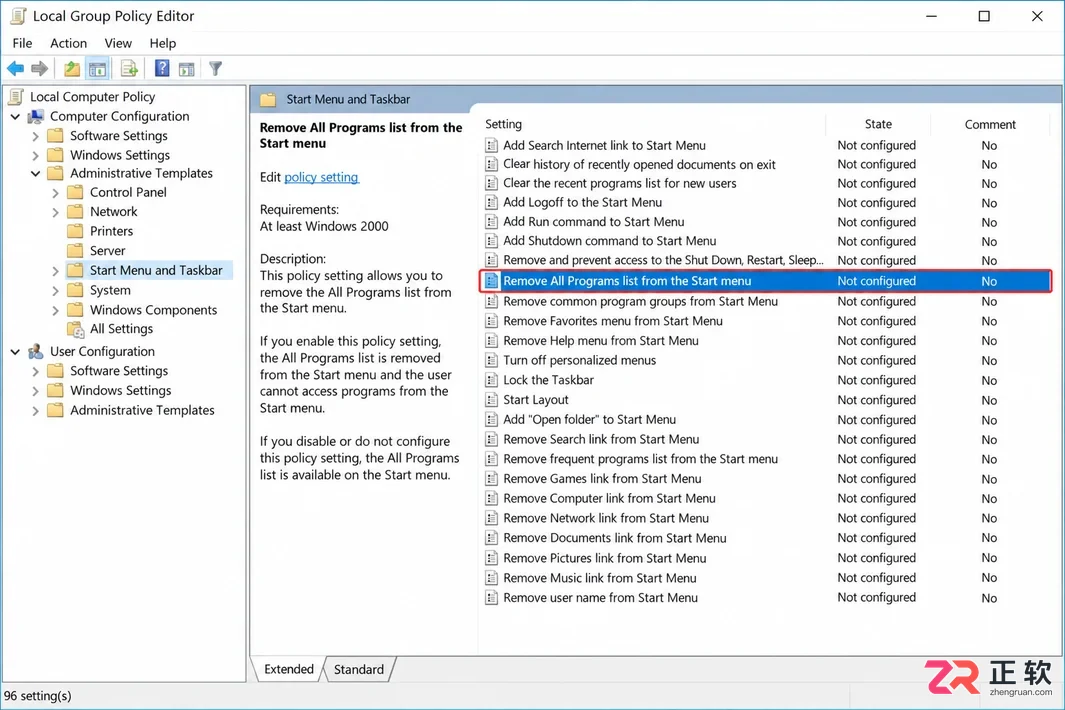Screen dimensions: 1065x710
Task: Click the Up One Level folder icon
Action: coord(71,69)
